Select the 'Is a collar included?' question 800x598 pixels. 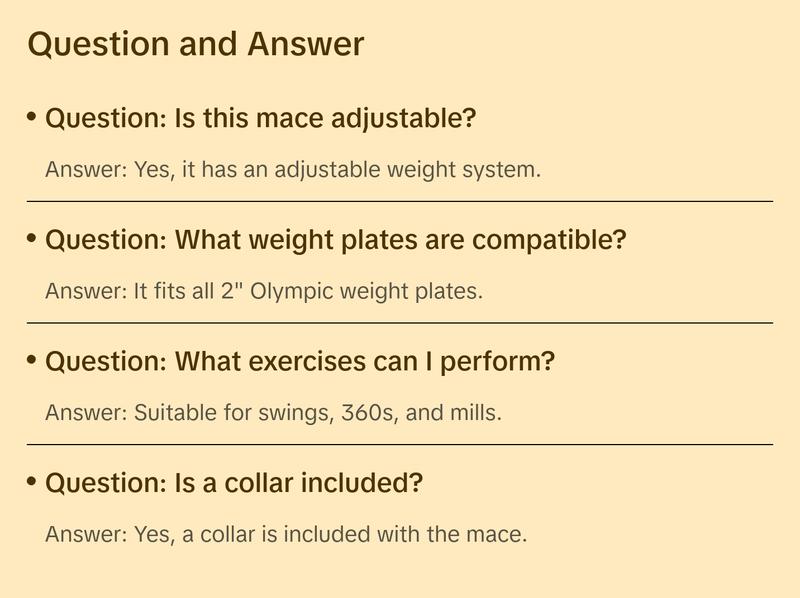pyautogui.click(x=234, y=484)
